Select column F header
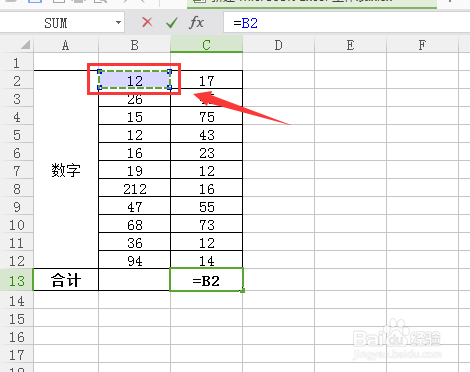The image size is (470, 372). (422, 45)
